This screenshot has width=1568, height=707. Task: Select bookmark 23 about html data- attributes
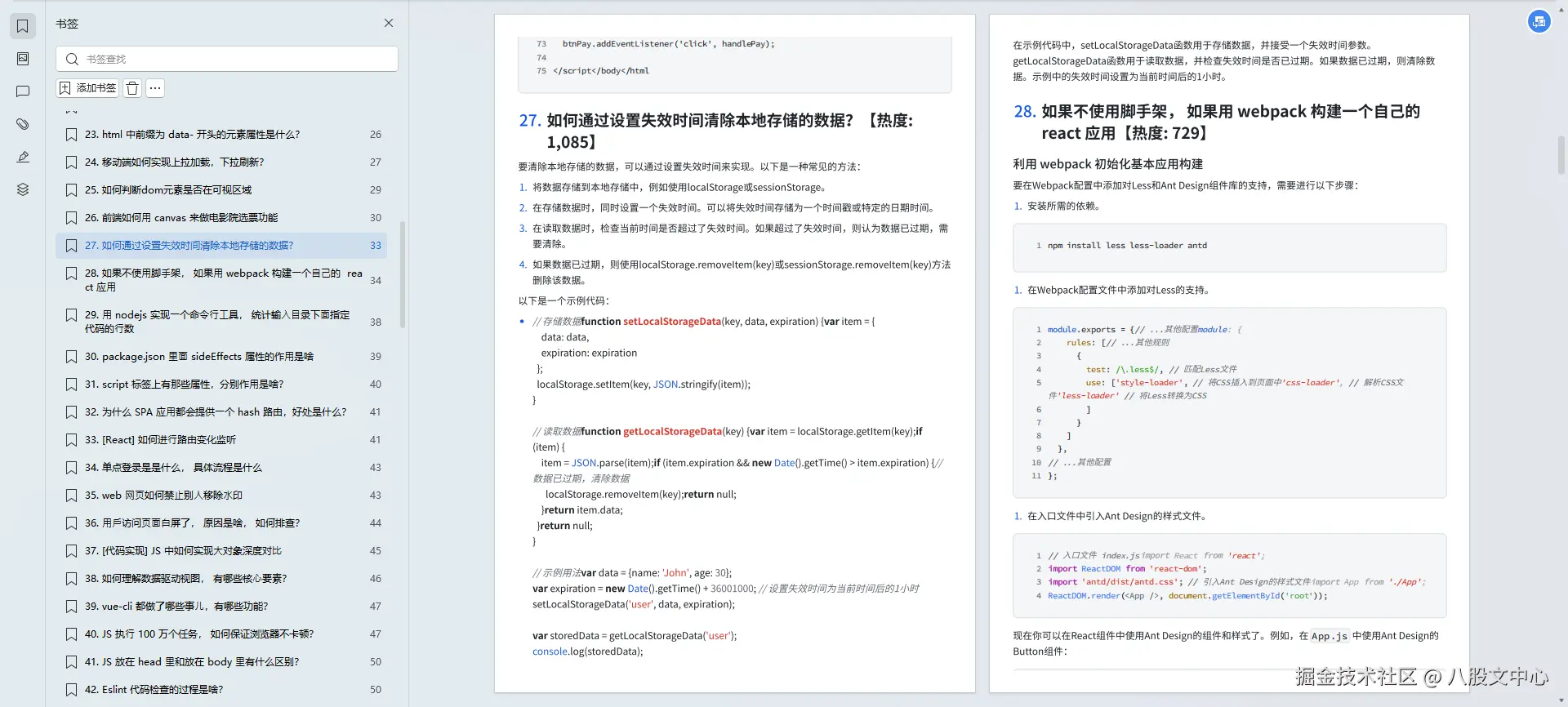[221, 135]
